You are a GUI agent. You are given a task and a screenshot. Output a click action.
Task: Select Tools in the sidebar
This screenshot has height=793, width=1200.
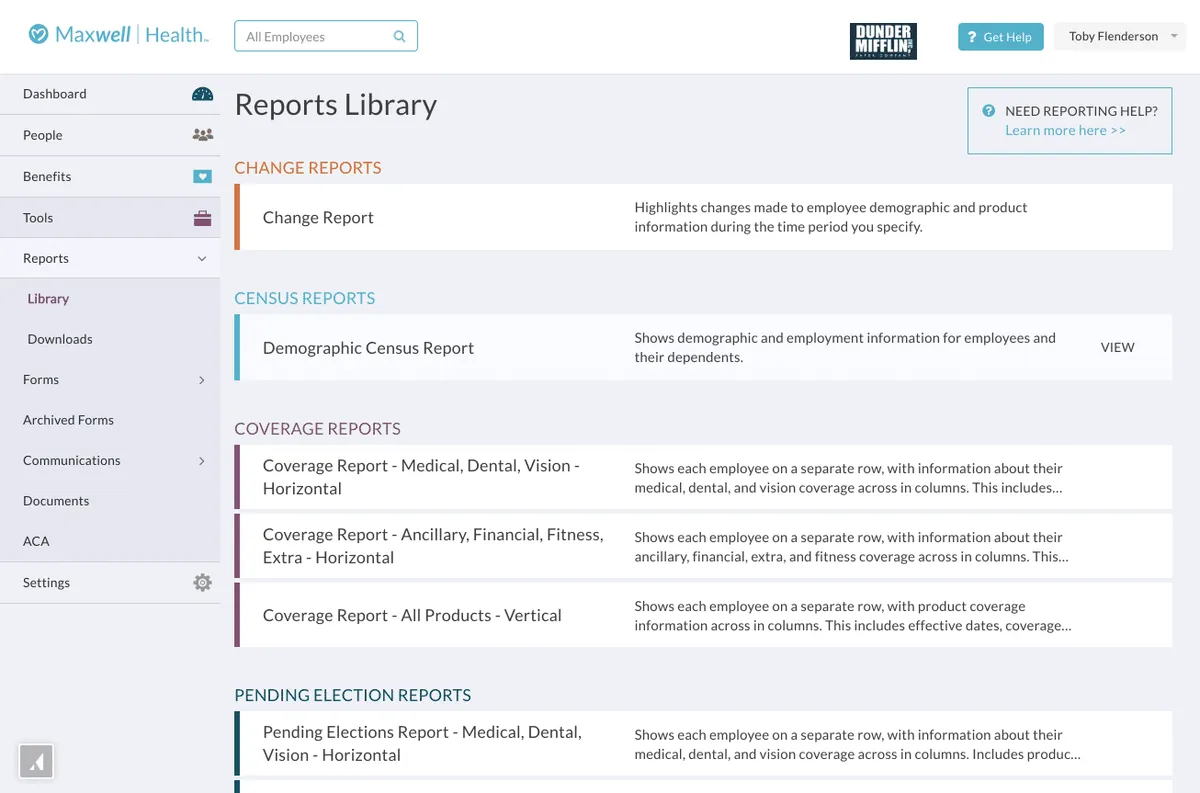point(110,217)
